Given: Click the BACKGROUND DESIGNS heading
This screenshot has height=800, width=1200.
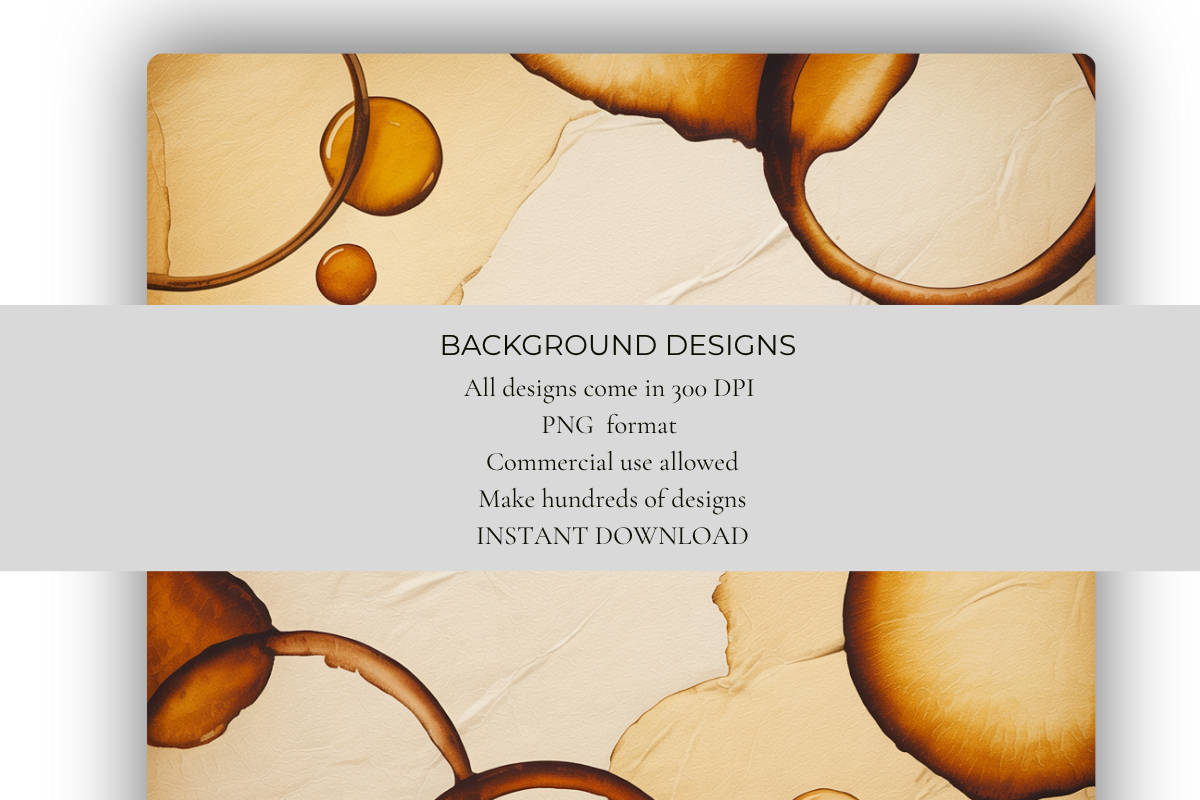Looking at the screenshot, I should pyautogui.click(x=618, y=346).
